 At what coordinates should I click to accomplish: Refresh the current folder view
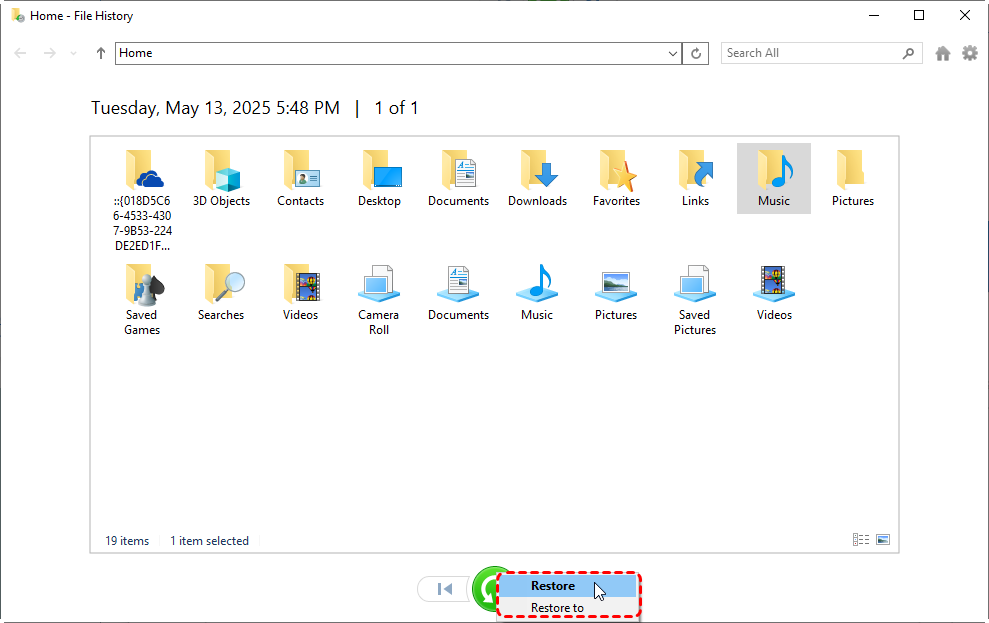pyautogui.click(x=697, y=54)
